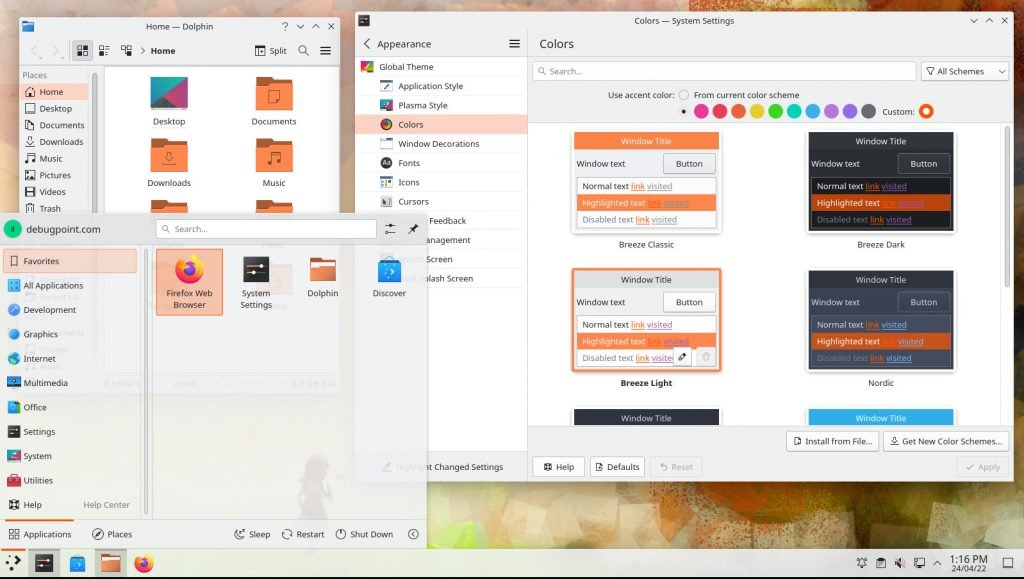Click the color scheme Search field
Screen dimensions: 1024x579
(724, 71)
